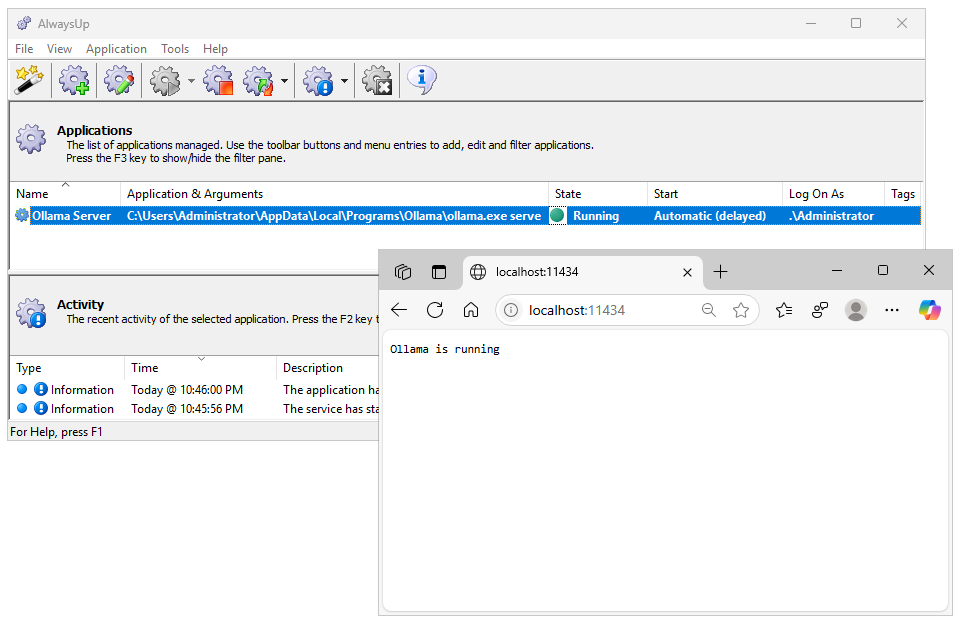Stop the application using the gear-stop icon
The width and height of the screenshot is (962, 623).
pos(218,80)
